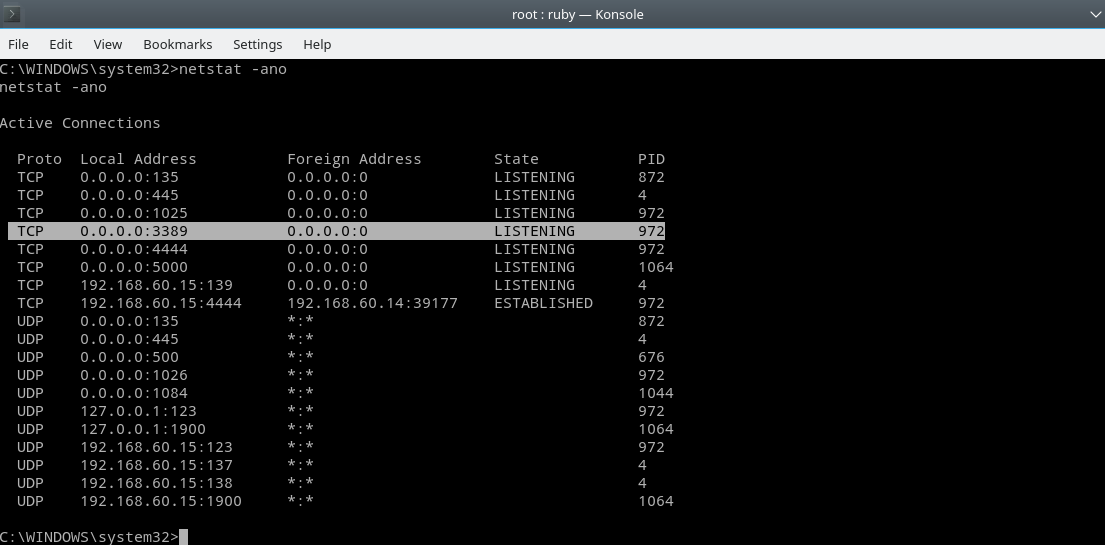Viewport: 1105px width, 545px height.
Task: Click the window title 'root : ruby — Konsole'
Action: click(577, 14)
